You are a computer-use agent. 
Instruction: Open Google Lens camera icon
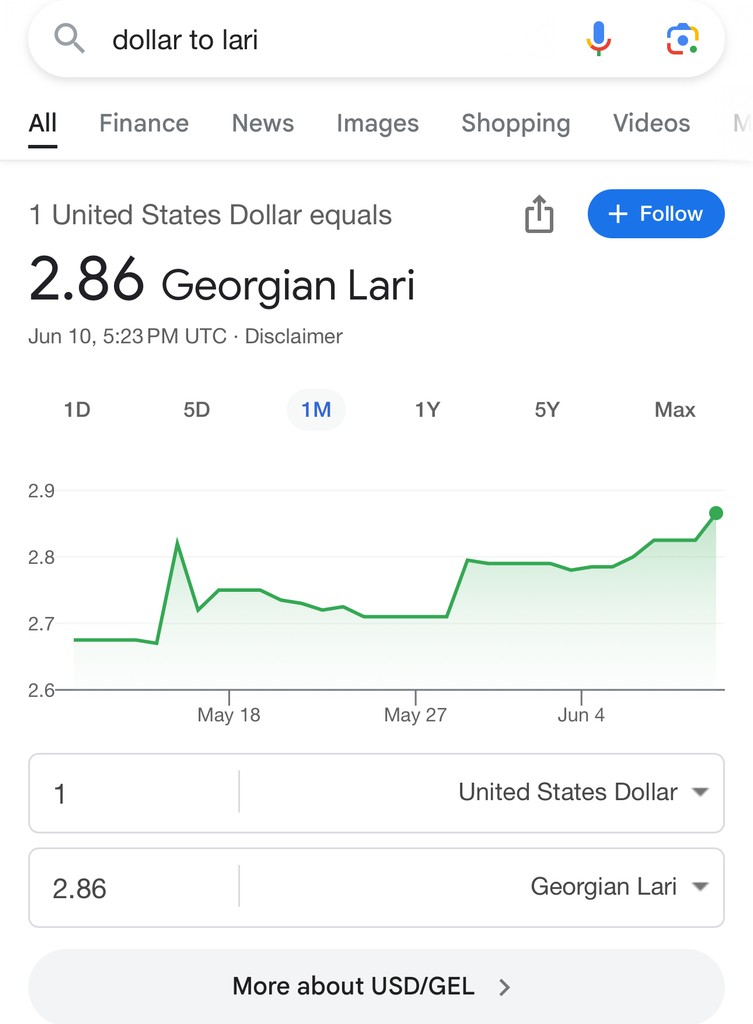tap(682, 39)
